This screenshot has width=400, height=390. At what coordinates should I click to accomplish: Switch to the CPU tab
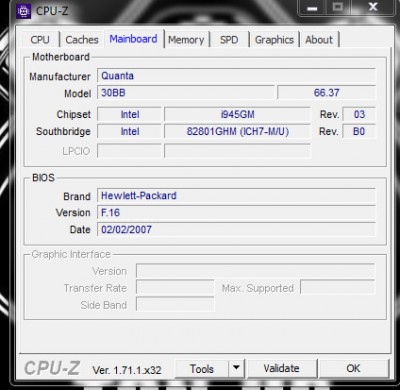pyautogui.click(x=40, y=40)
